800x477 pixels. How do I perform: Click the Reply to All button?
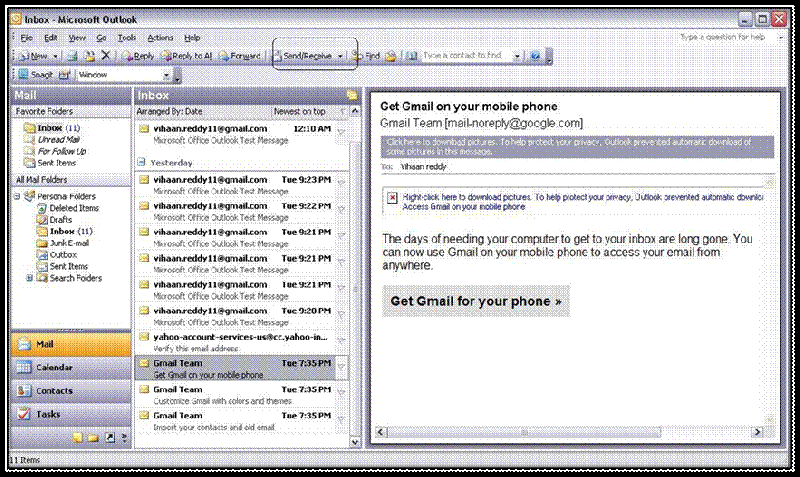186,56
